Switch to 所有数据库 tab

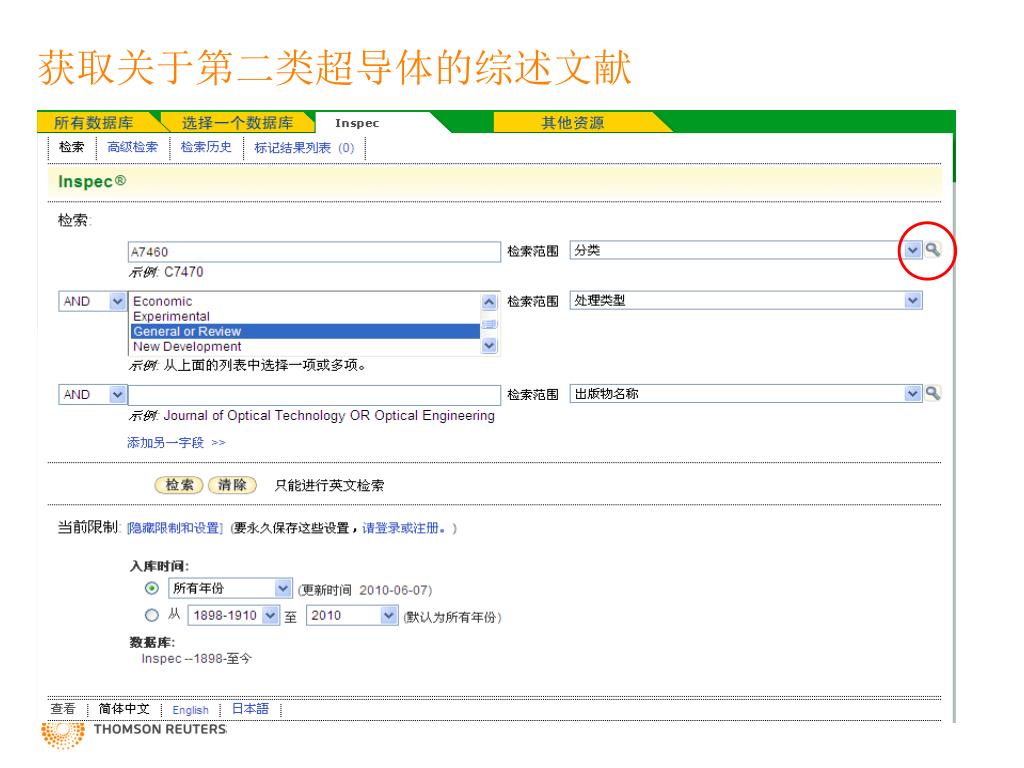point(93,123)
